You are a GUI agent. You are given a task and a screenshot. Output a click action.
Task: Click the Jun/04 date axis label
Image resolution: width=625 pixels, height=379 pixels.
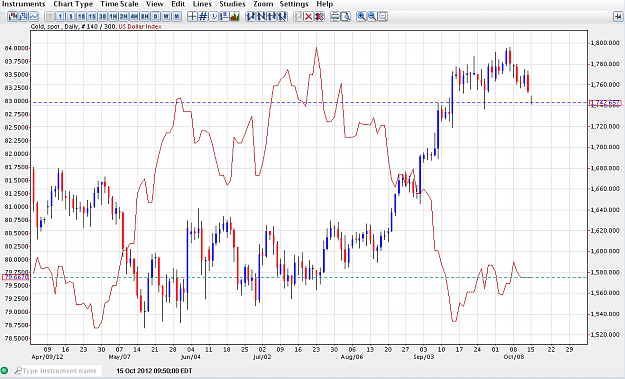[x=191, y=357]
